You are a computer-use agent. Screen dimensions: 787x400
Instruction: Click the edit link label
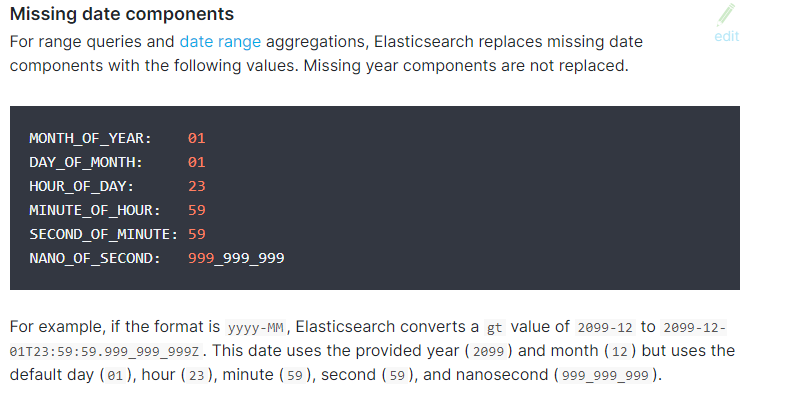[726, 37]
